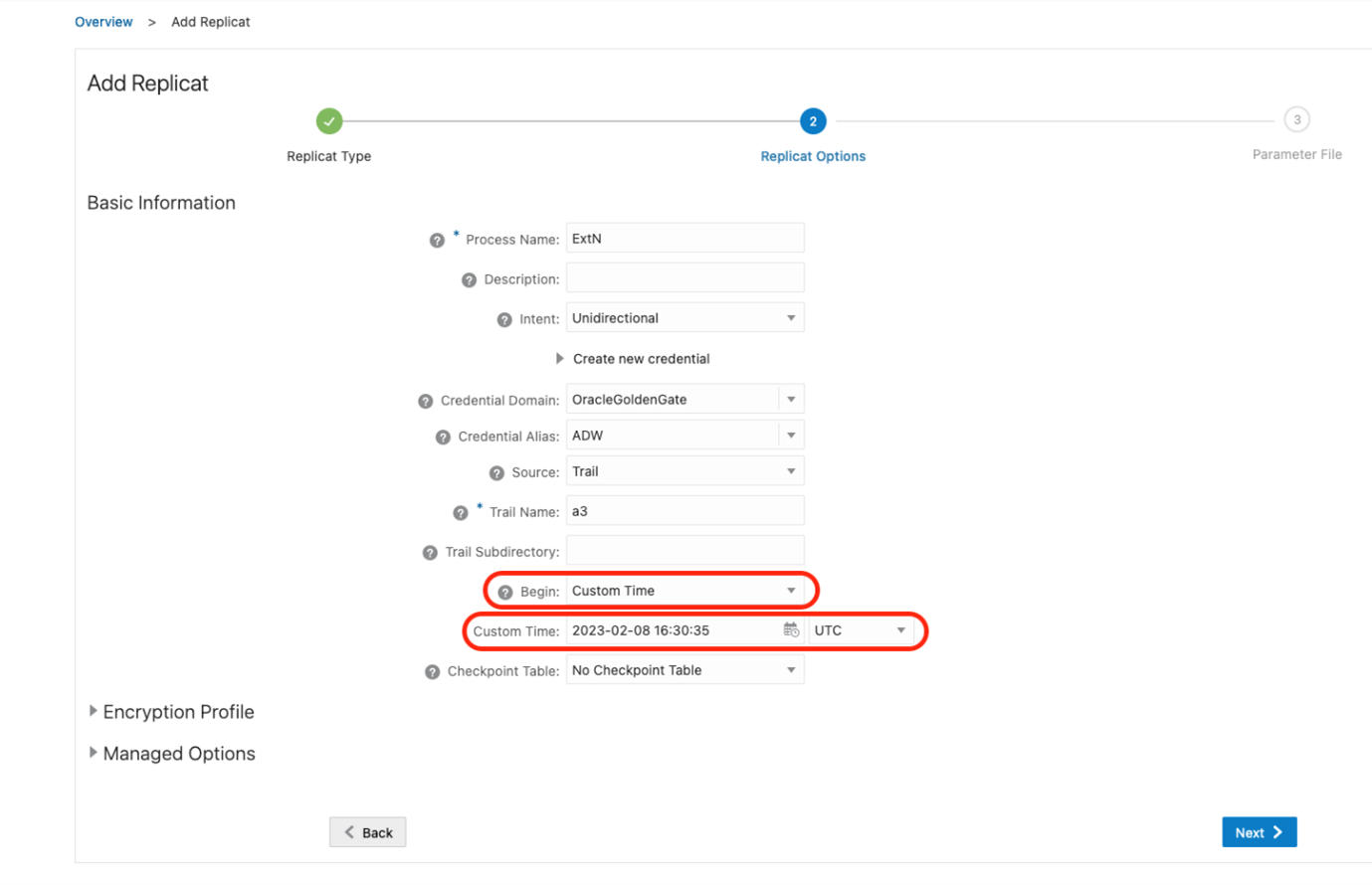Open the Checkpoint Table dropdown
Viewport: 1372px width, 885px height.
pos(791,669)
